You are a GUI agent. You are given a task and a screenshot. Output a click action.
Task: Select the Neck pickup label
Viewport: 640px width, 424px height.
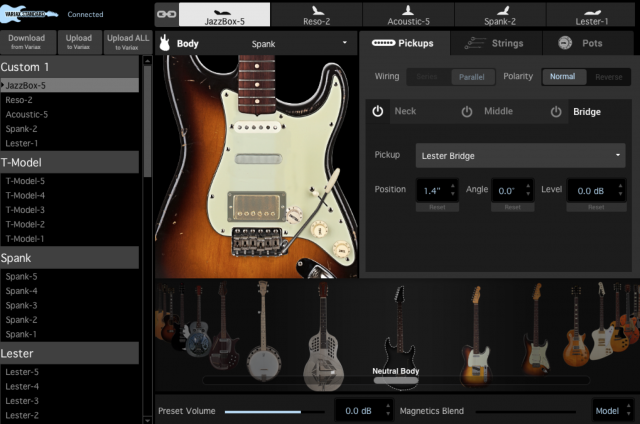[405, 111]
